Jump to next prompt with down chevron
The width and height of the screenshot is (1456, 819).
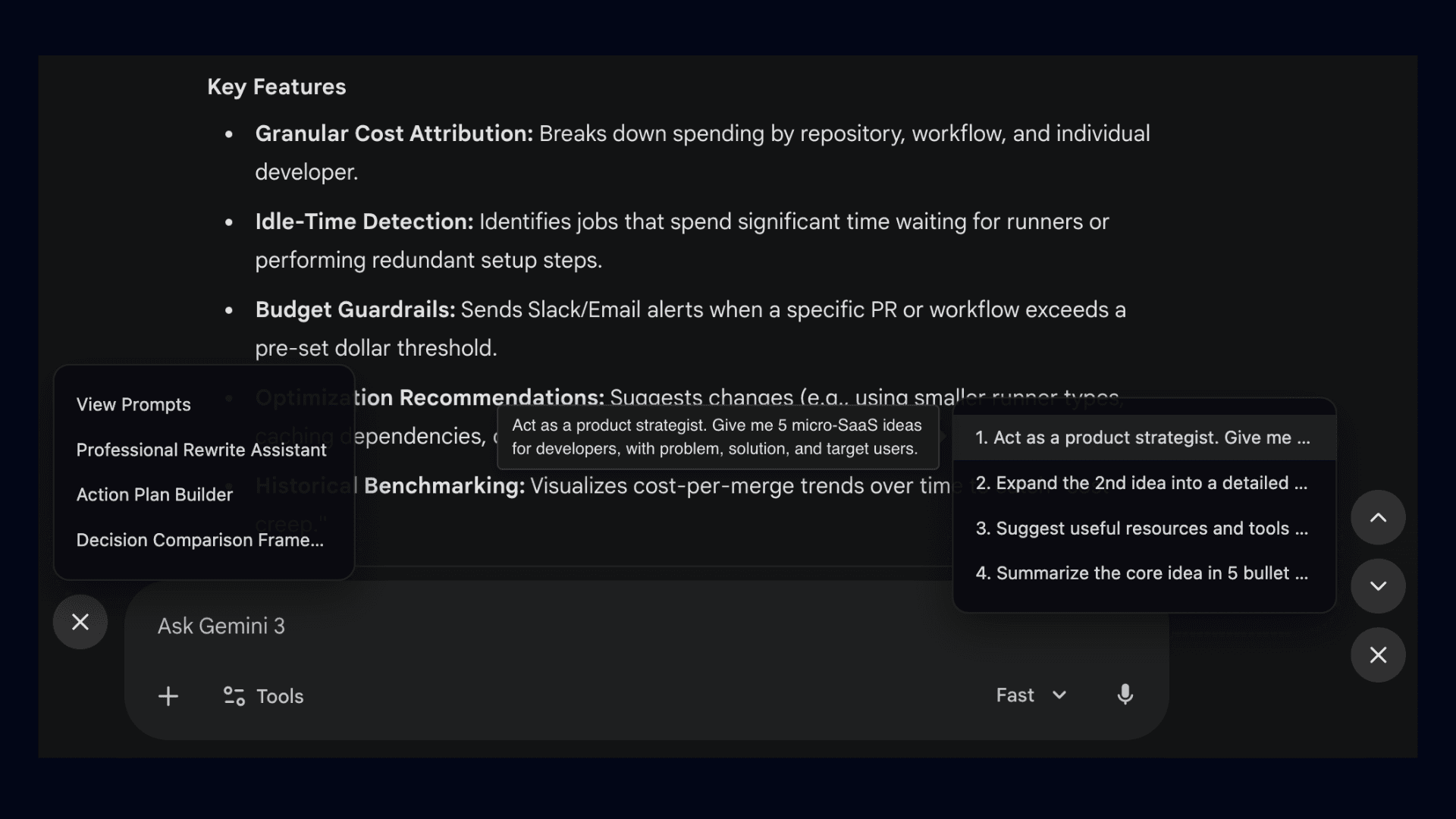pyautogui.click(x=1378, y=586)
